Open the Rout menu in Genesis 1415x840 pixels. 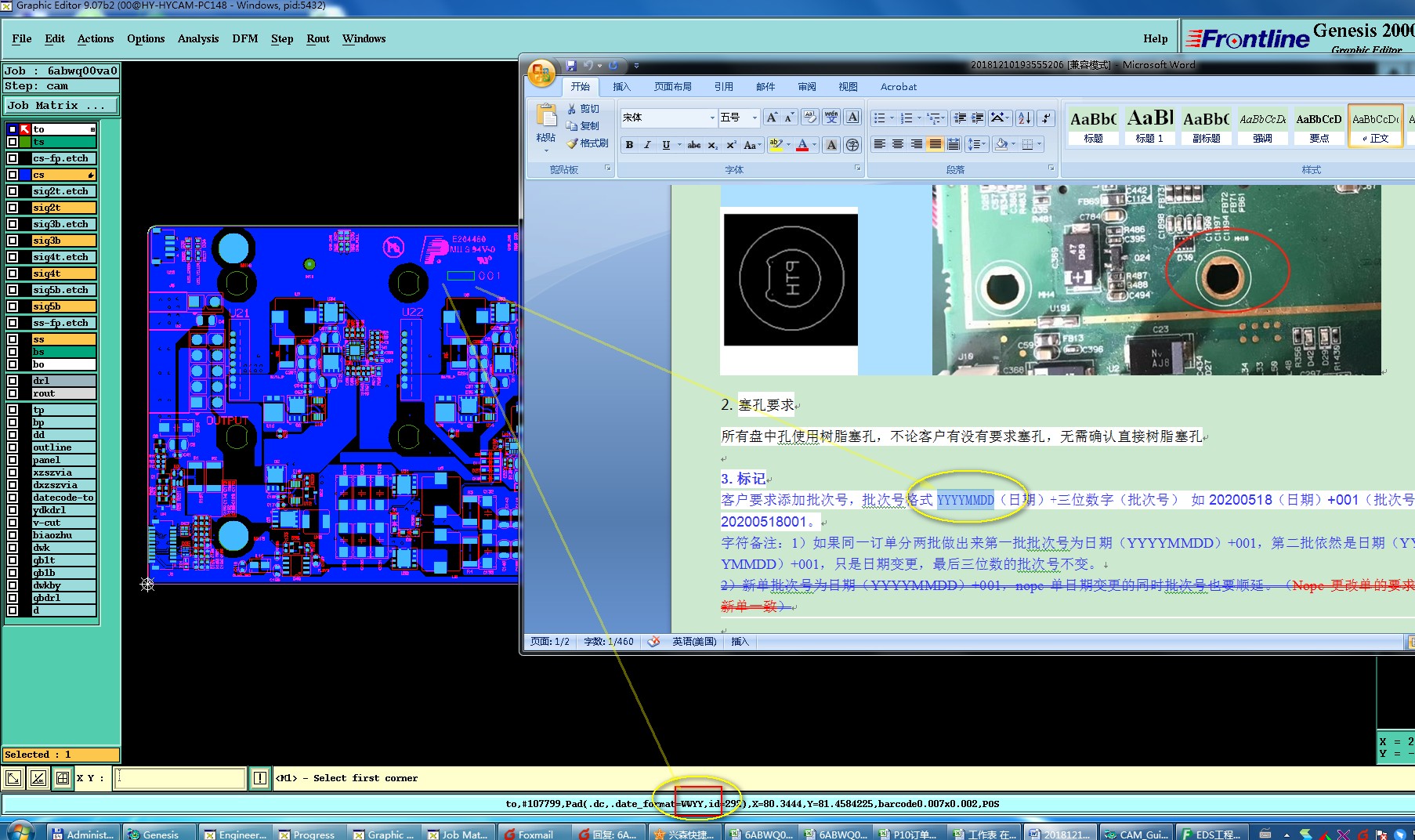pyautogui.click(x=318, y=38)
